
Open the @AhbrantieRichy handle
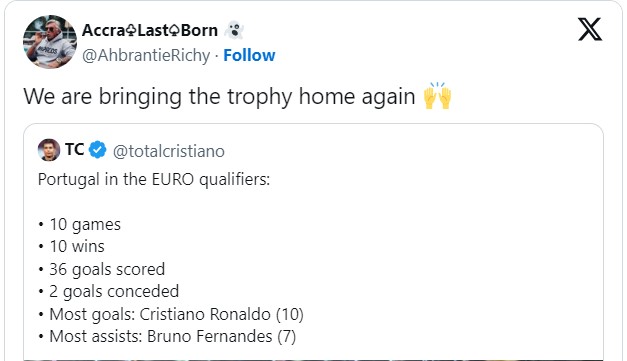click(146, 56)
